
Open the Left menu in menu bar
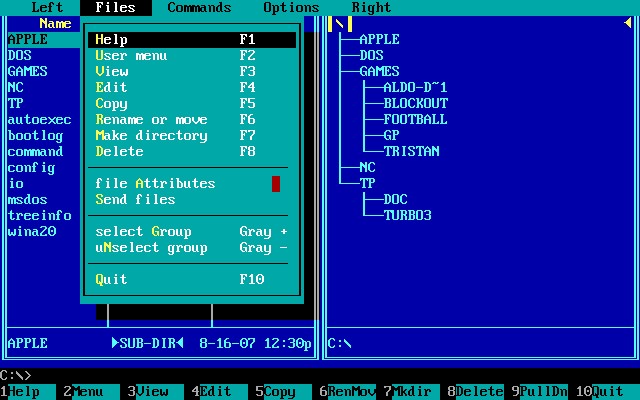click(47, 7)
